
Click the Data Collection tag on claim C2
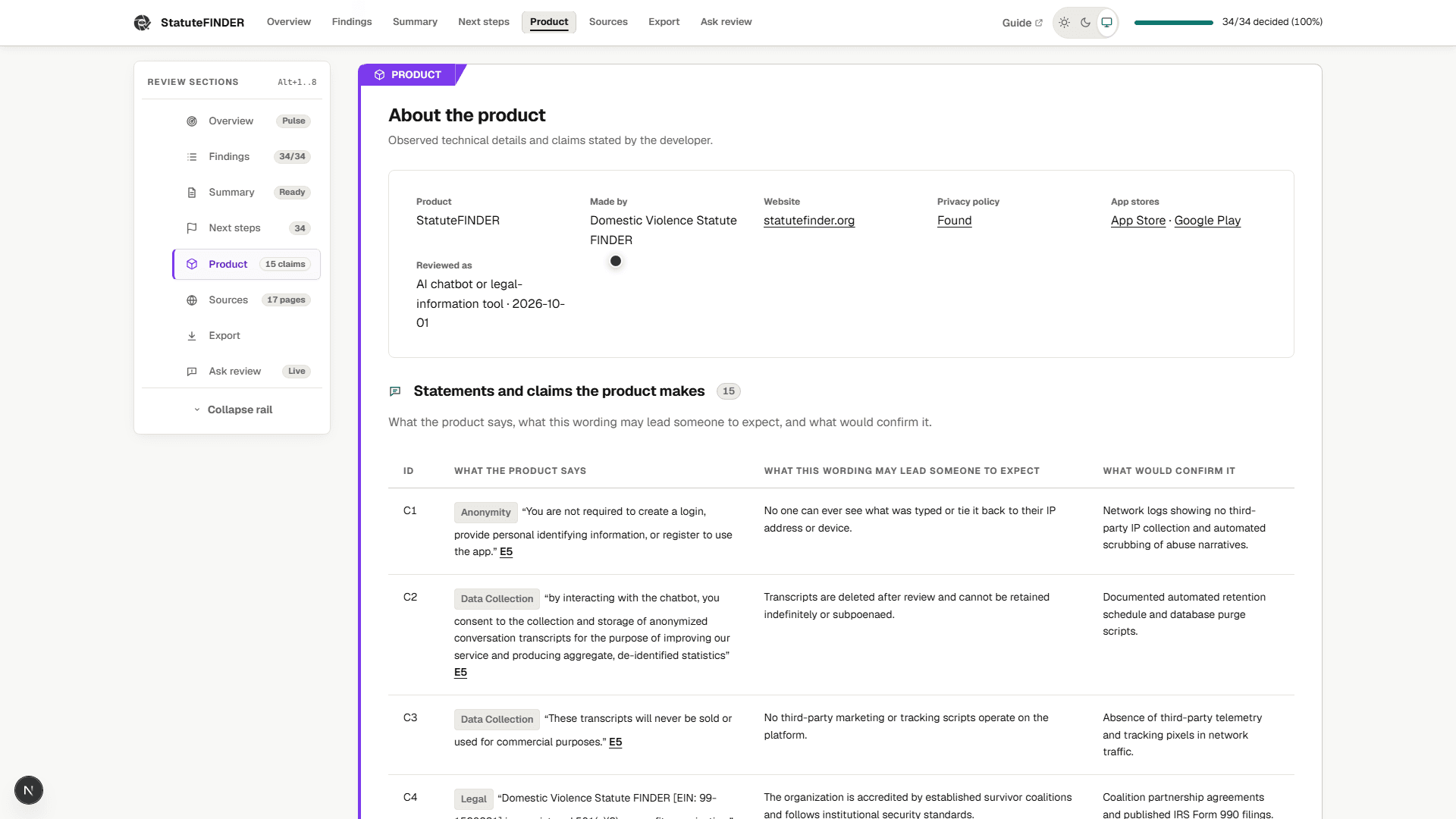[x=497, y=599]
